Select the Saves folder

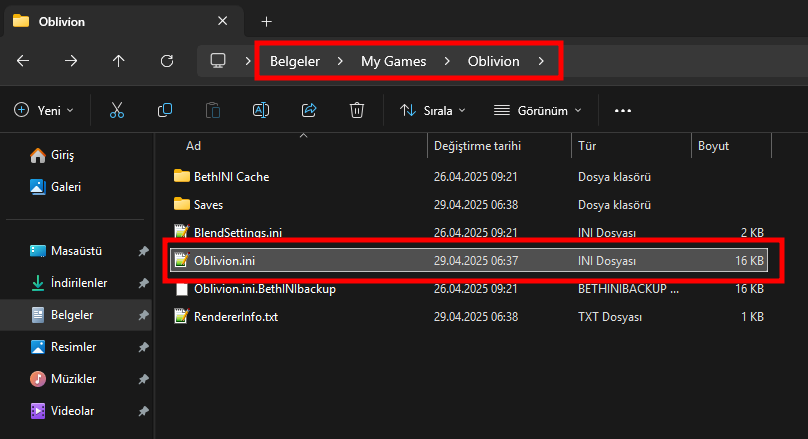click(x=469, y=205)
